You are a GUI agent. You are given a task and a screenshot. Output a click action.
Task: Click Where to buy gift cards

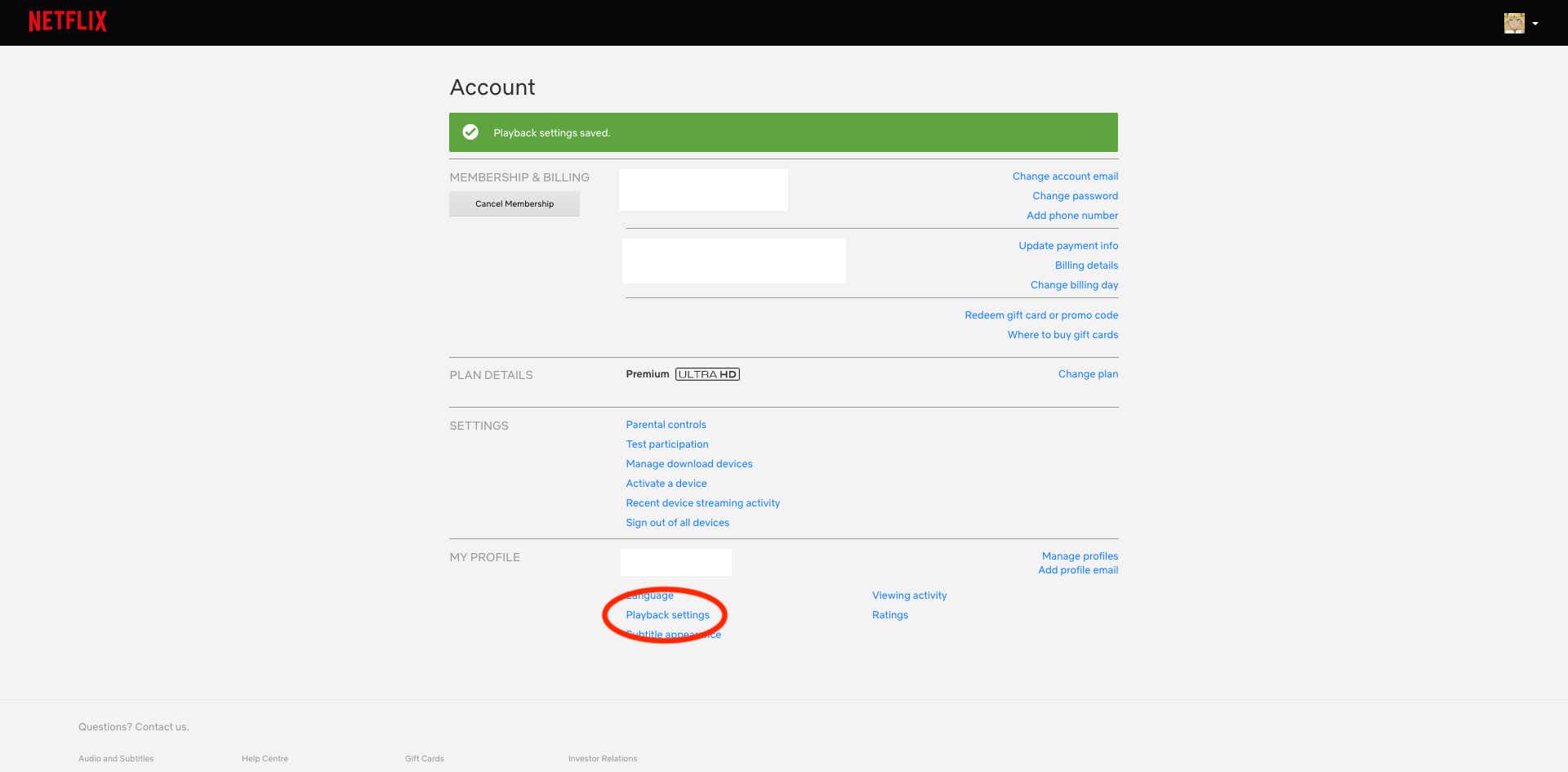click(1062, 334)
